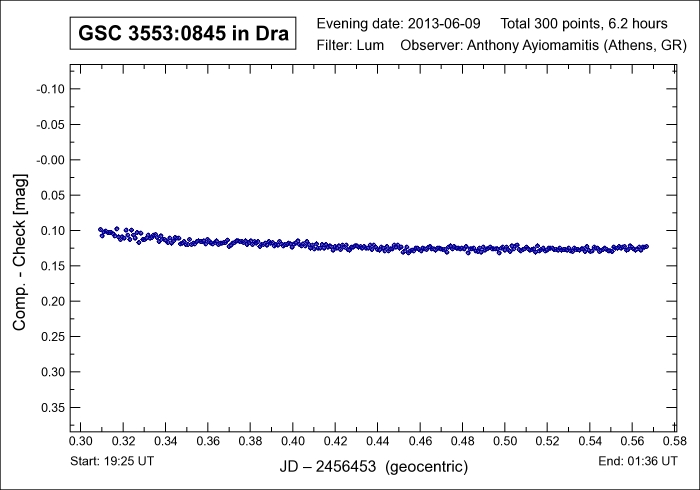Select the 0.44 x-axis tick label
Image resolution: width=700 pixels, height=490 pixels.
[378, 440]
